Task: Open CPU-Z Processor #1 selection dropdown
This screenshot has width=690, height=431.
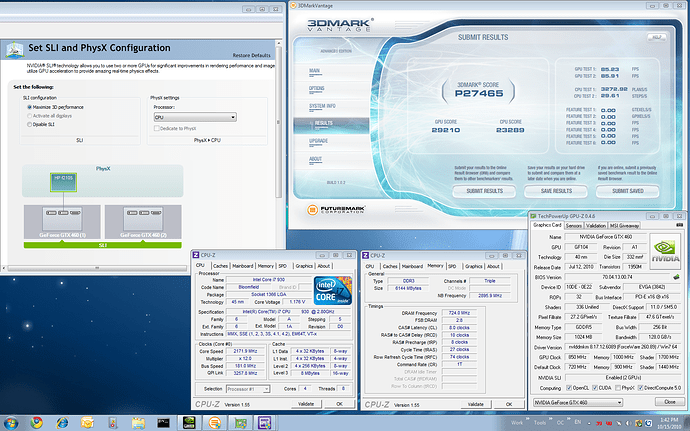Action: 248,389
